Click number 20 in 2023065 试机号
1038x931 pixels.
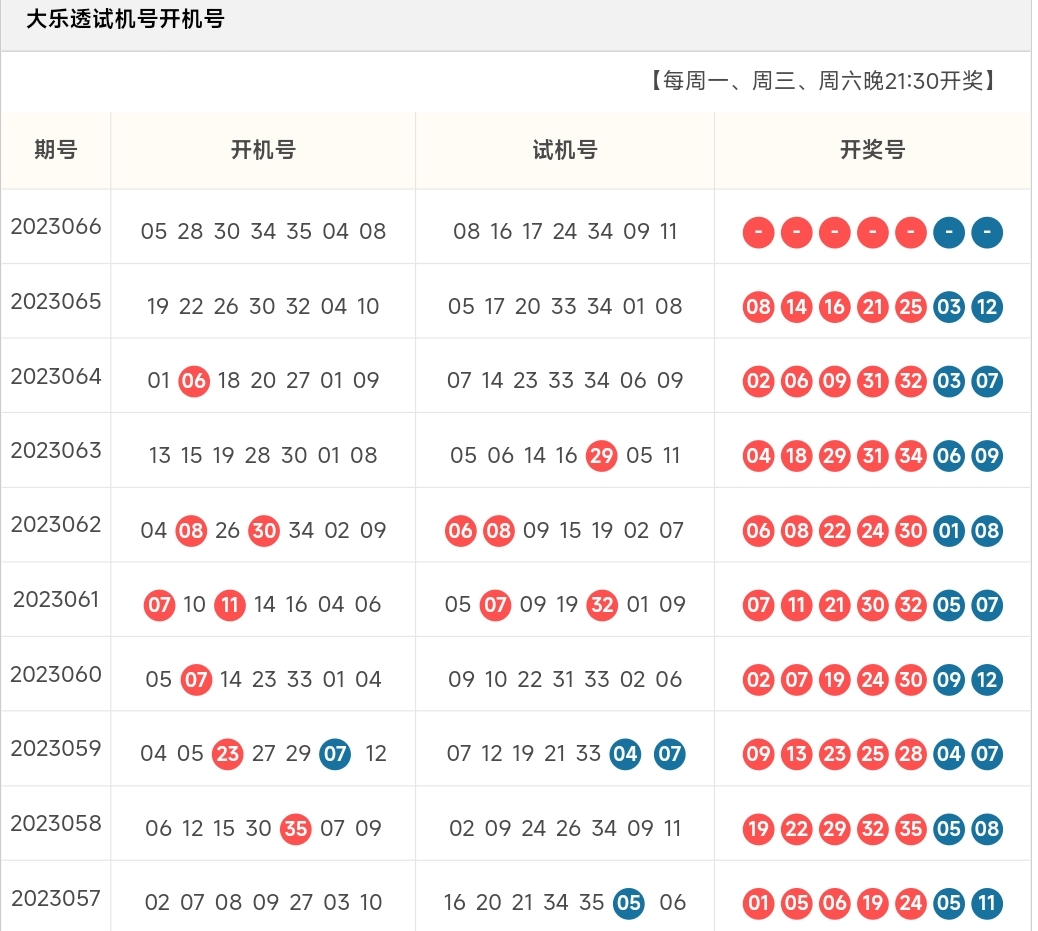(528, 306)
